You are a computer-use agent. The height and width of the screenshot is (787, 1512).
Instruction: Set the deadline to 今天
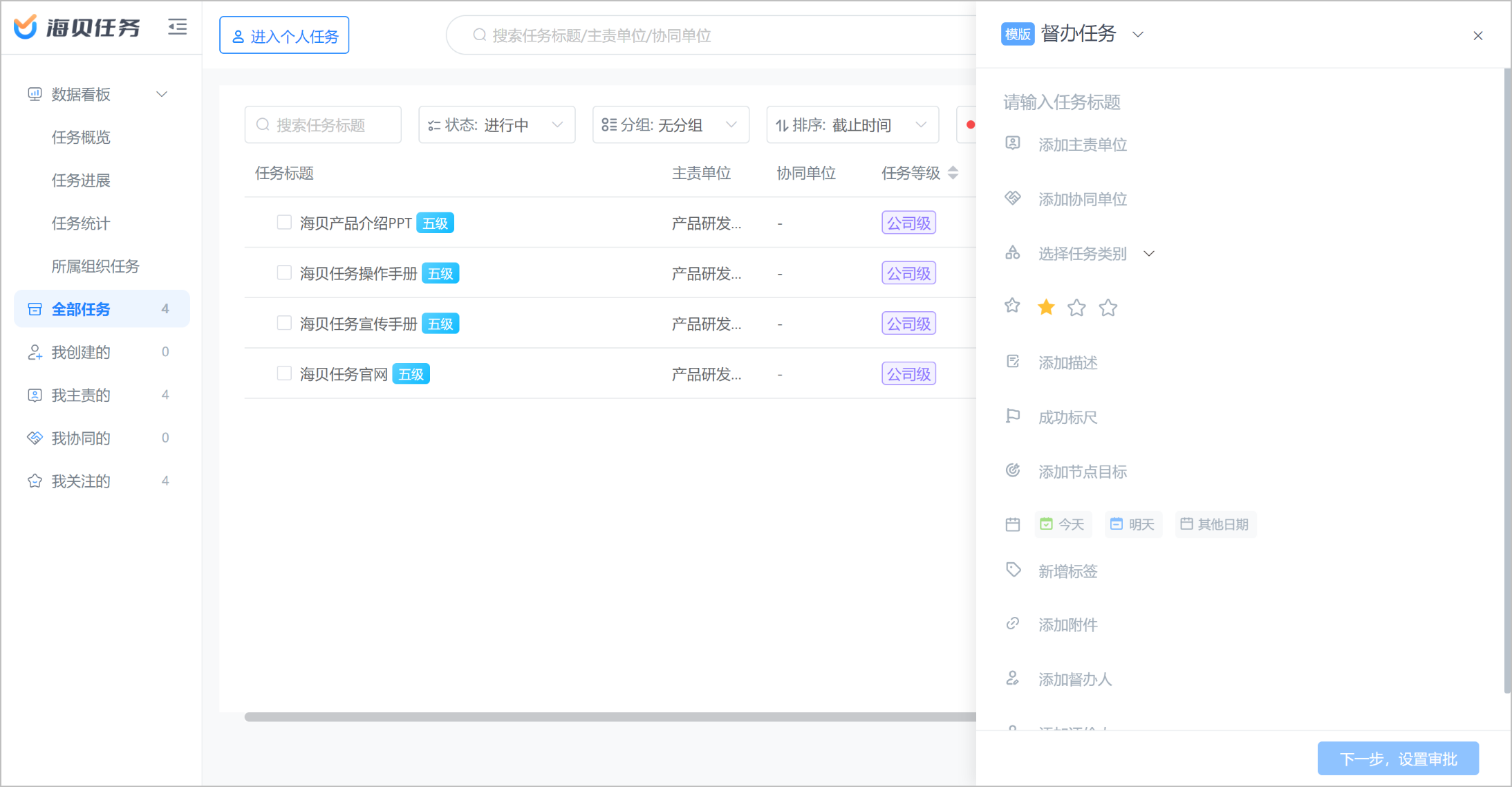point(1063,524)
